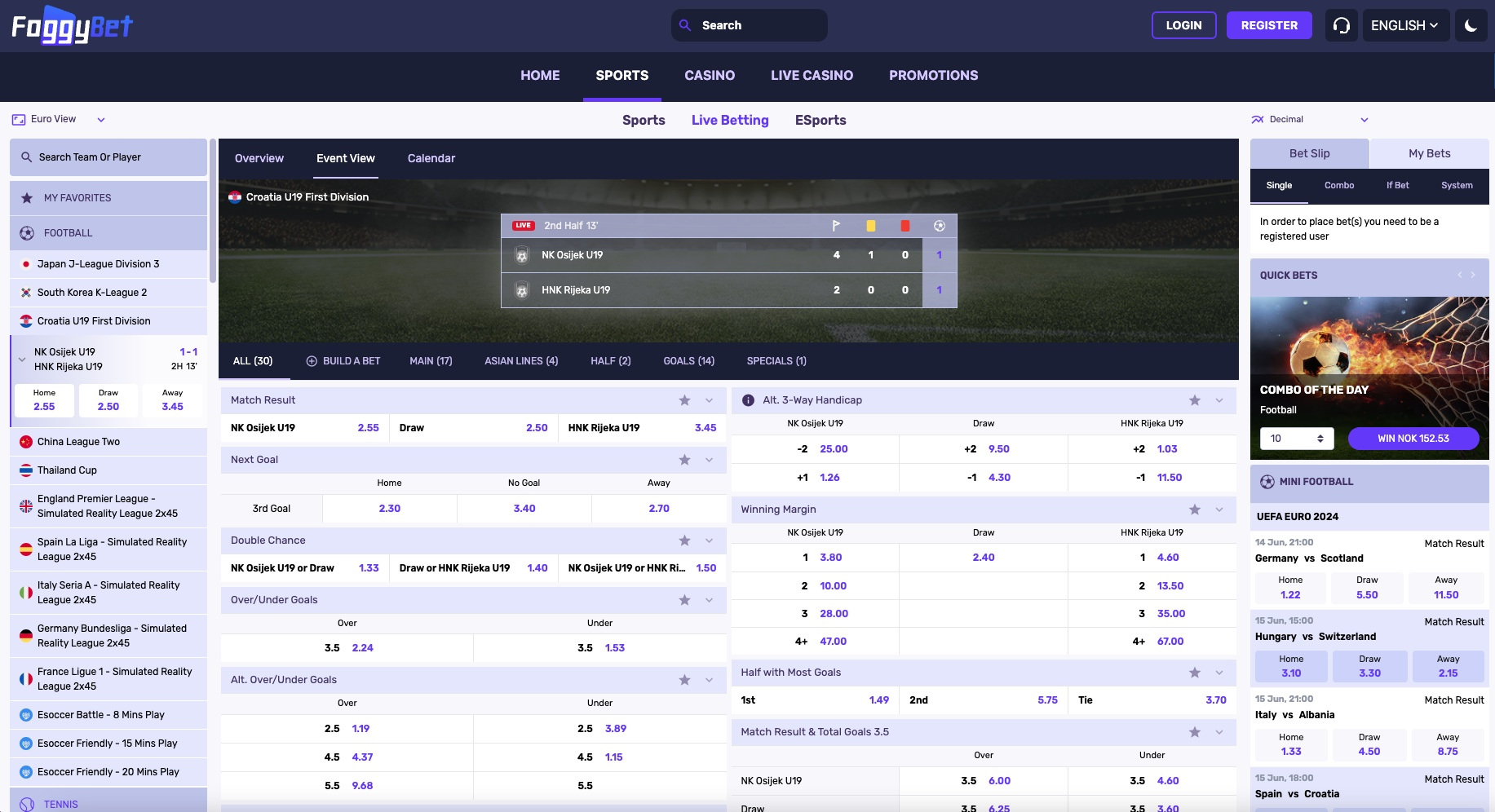1495x812 pixels.
Task: Add Winning Margin market to favorites
Action: 1194,509
